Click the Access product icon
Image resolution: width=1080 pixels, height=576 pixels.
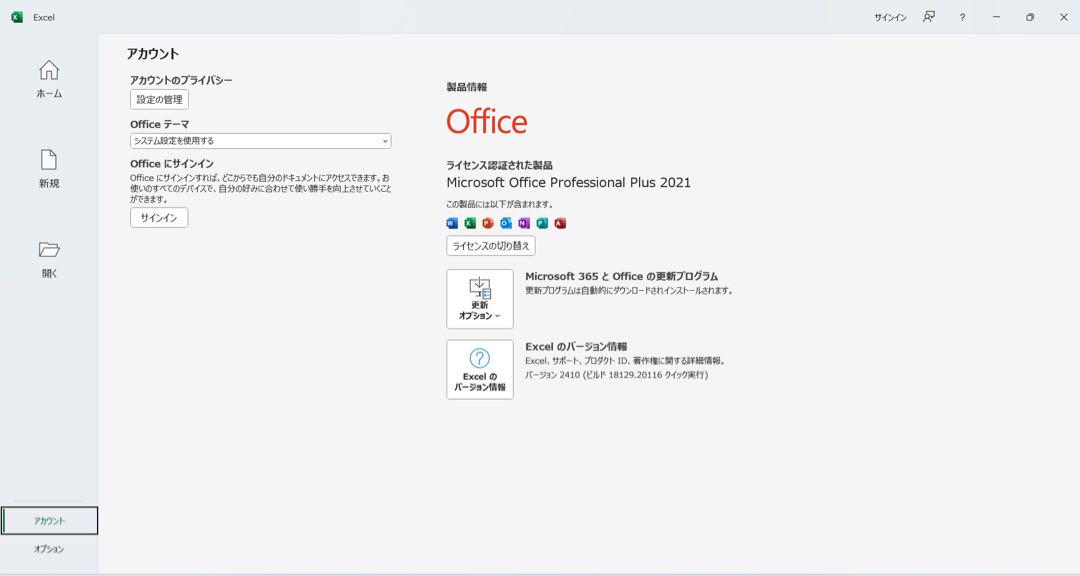pos(560,223)
